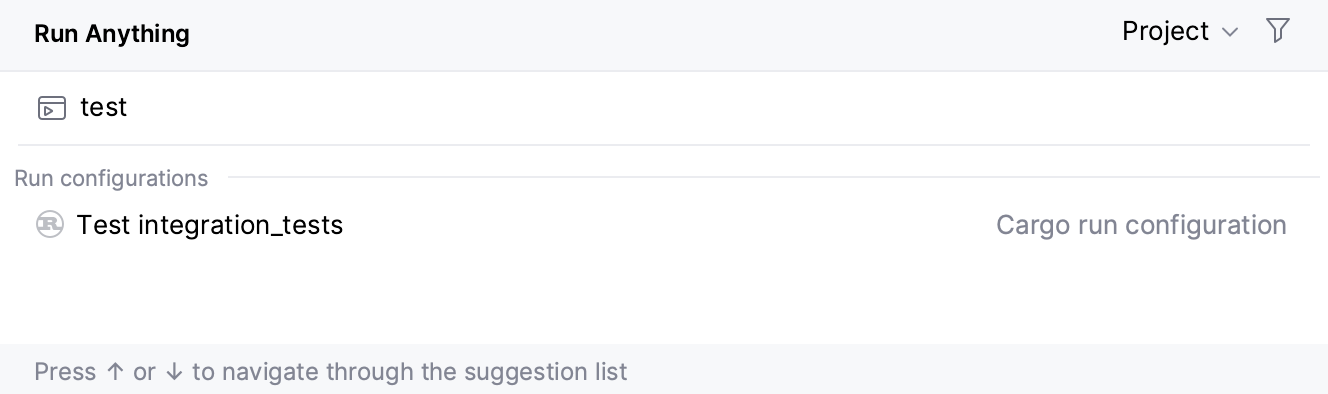Click the navigation hint text at bottom
Image resolution: width=1328 pixels, height=394 pixels.
click(331, 372)
